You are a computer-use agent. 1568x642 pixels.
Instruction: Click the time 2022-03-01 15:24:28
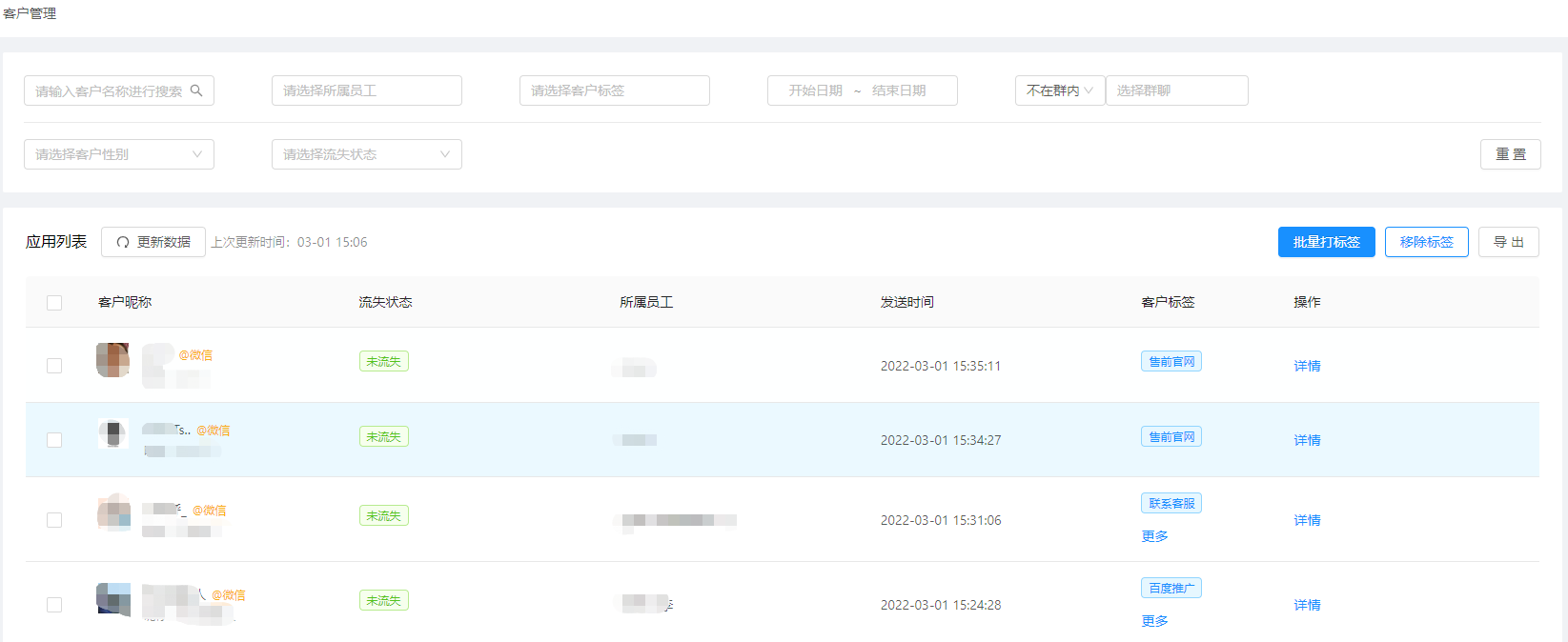click(941, 605)
